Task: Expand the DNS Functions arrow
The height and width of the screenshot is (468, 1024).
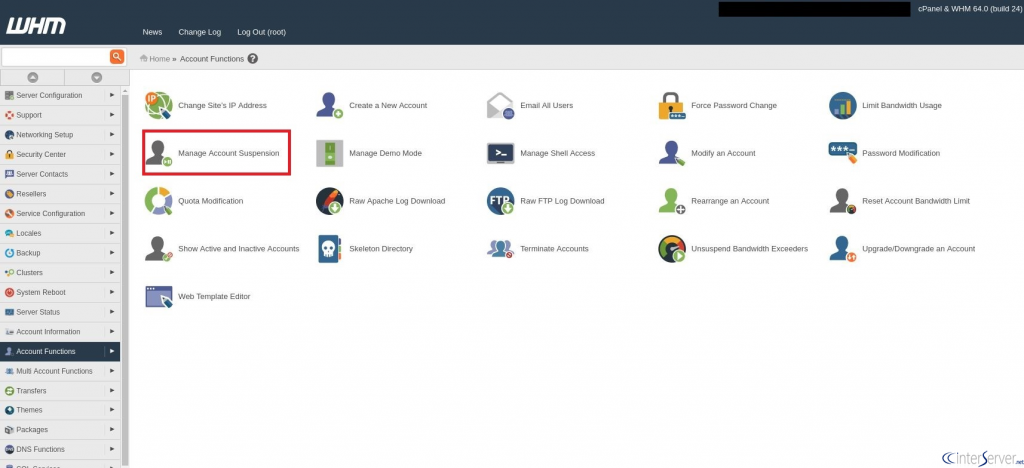Action: click(112, 449)
